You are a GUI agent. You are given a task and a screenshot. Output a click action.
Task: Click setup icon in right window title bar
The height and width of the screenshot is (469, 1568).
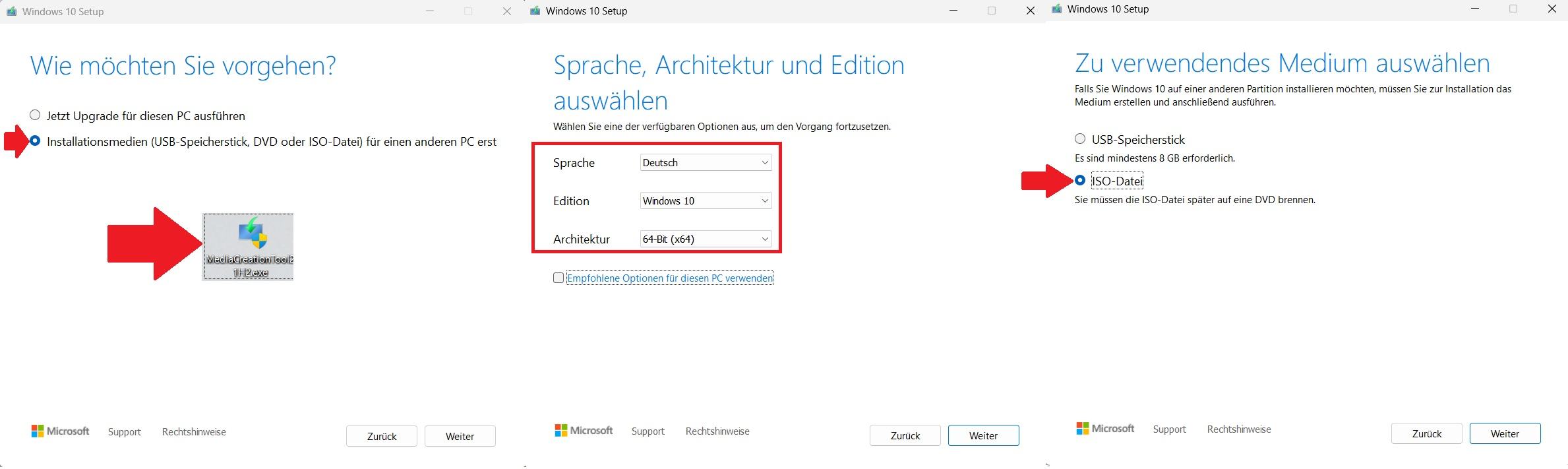1056,9
